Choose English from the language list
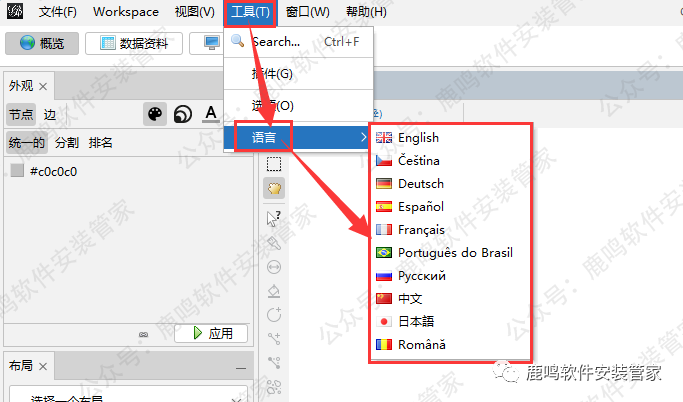Viewport: 683px width, 402px height. [x=418, y=138]
